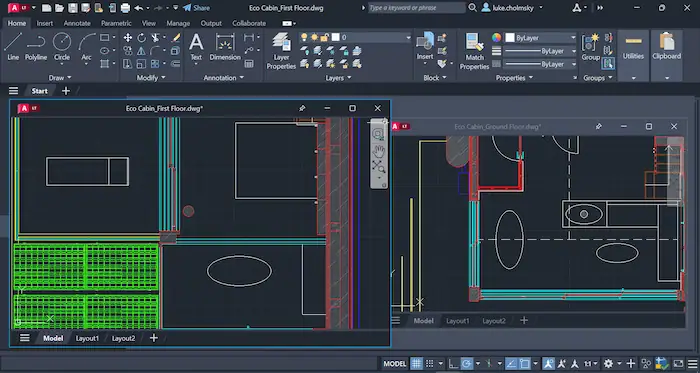Viewport: 700px width, 373px height.
Task: Select the Line drawing tool
Action: (x=13, y=46)
